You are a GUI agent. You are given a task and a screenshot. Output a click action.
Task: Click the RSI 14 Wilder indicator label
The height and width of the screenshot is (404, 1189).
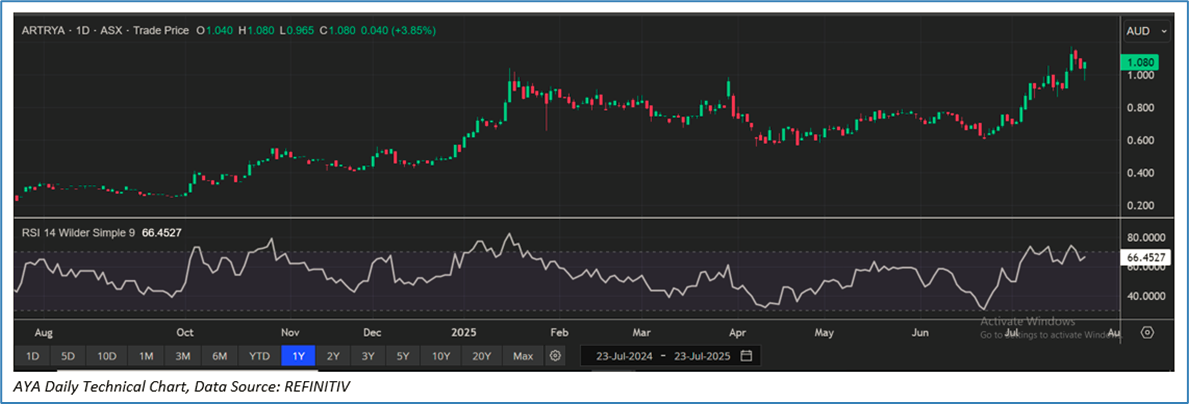(x=80, y=233)
